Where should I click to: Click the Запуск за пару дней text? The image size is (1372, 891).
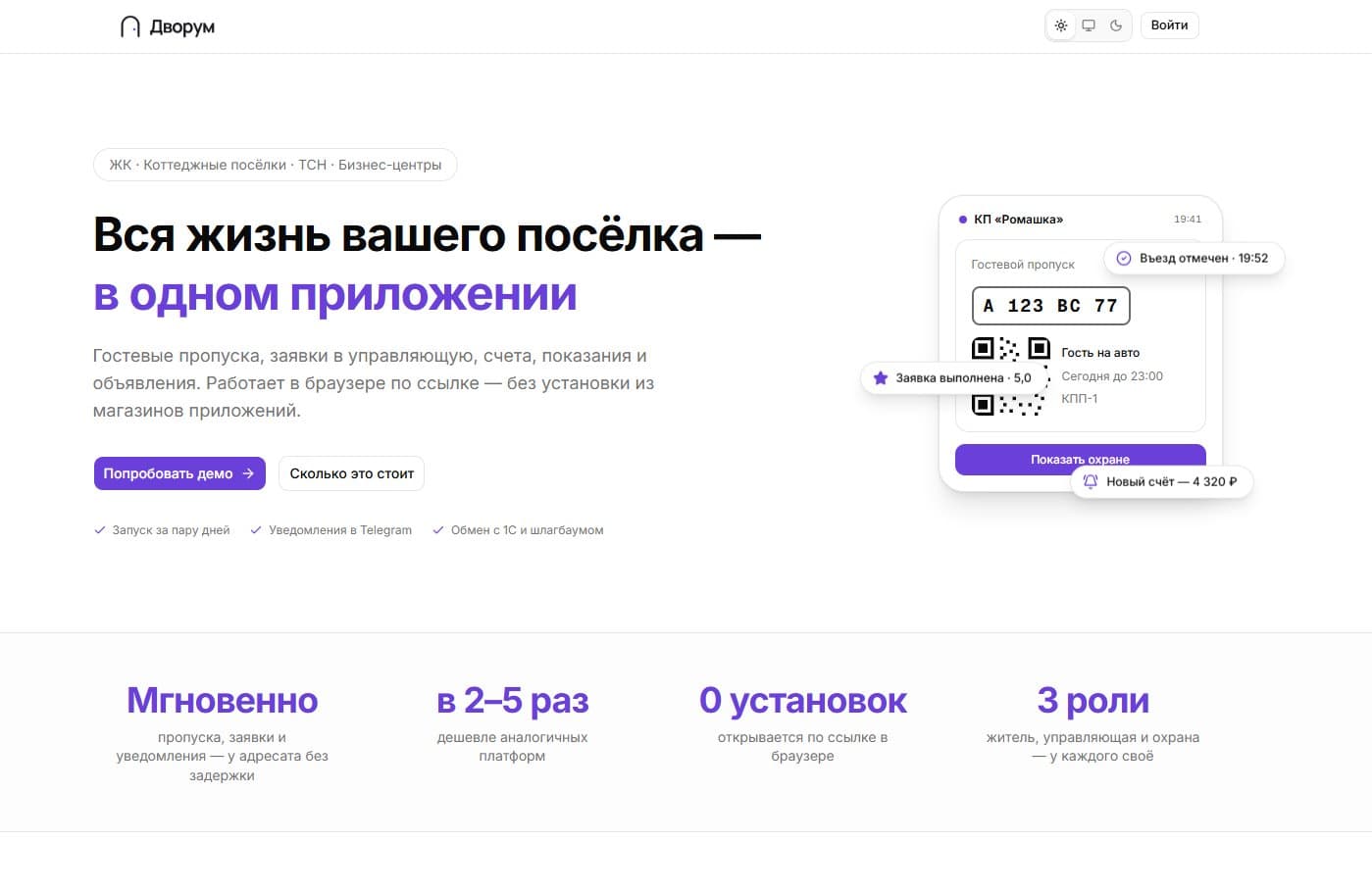pyautogui.click(x=171, y=530)
